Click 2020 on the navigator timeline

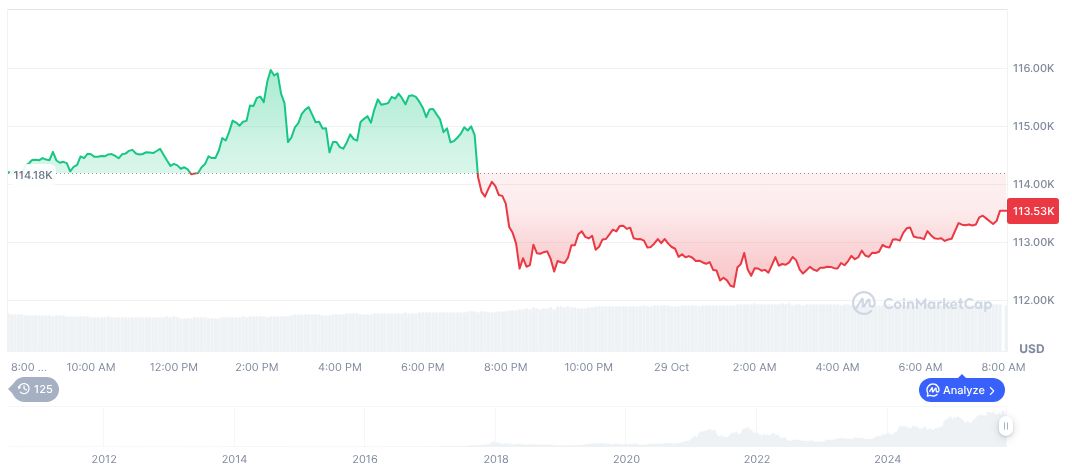click(x=626, y=459)
